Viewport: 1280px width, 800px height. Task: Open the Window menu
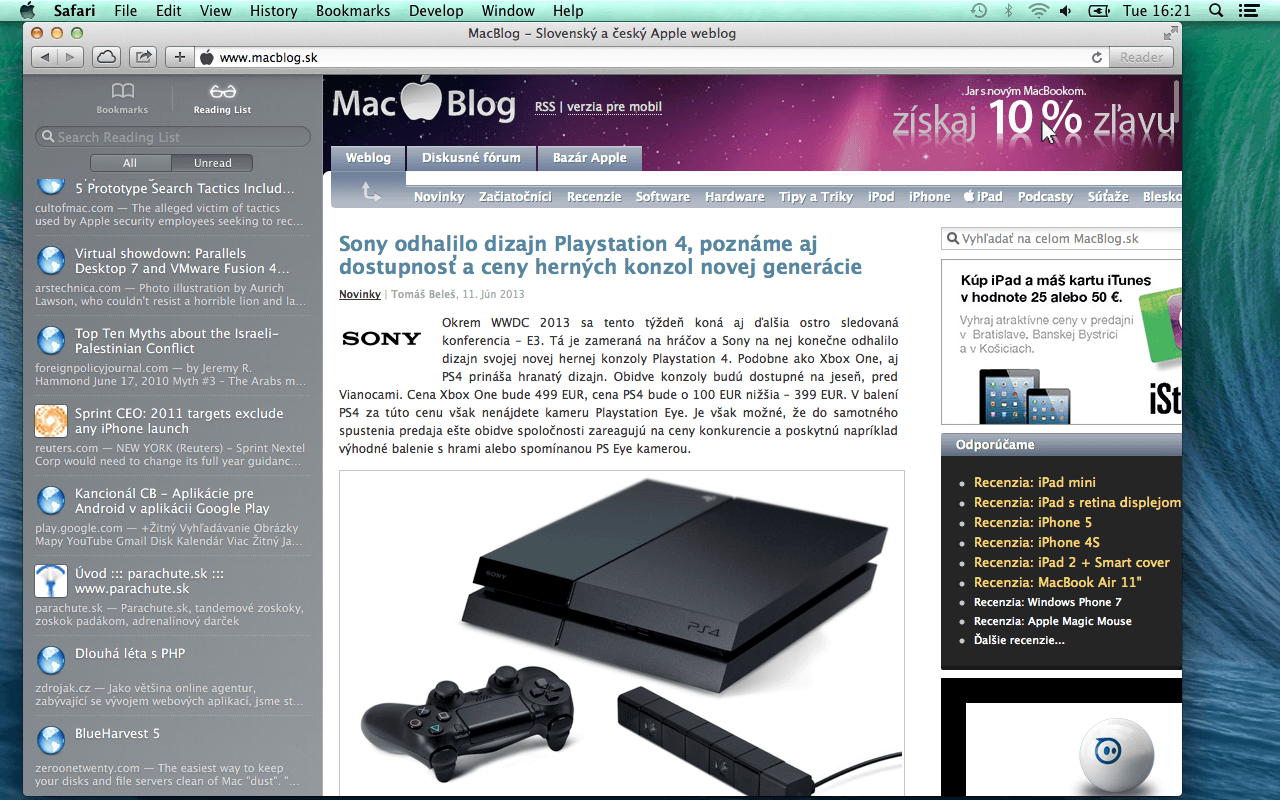tap(508, 11)
